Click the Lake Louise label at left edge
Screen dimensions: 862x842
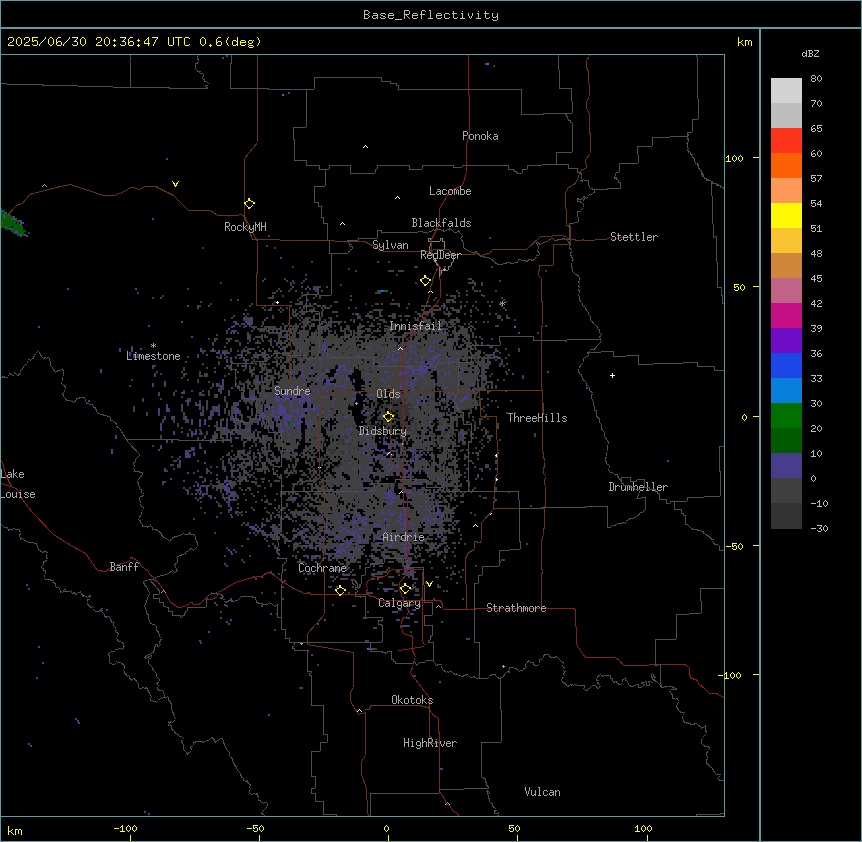[18, 484]
